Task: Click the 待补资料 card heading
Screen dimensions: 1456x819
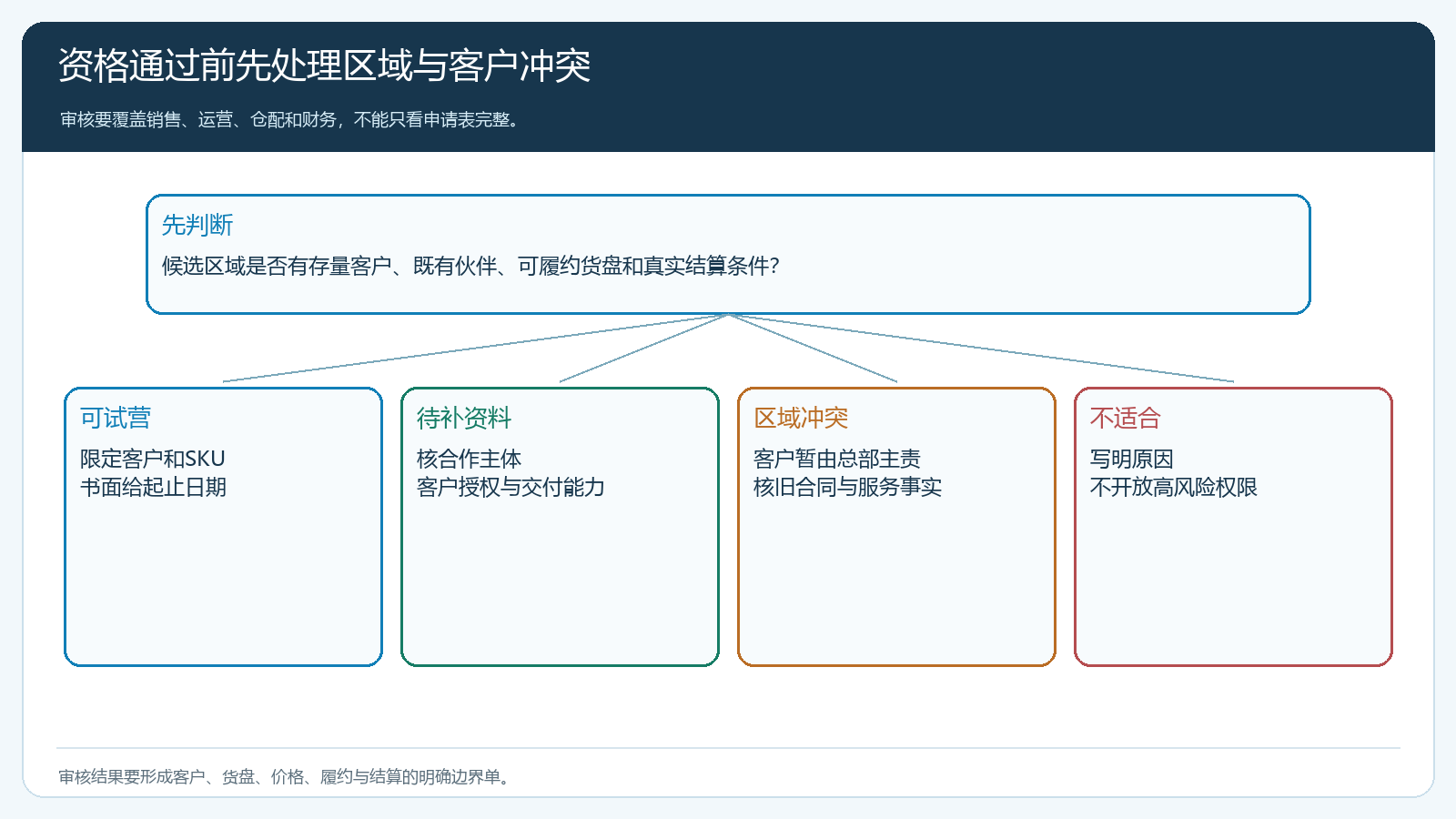Action: tap(464, 418)
